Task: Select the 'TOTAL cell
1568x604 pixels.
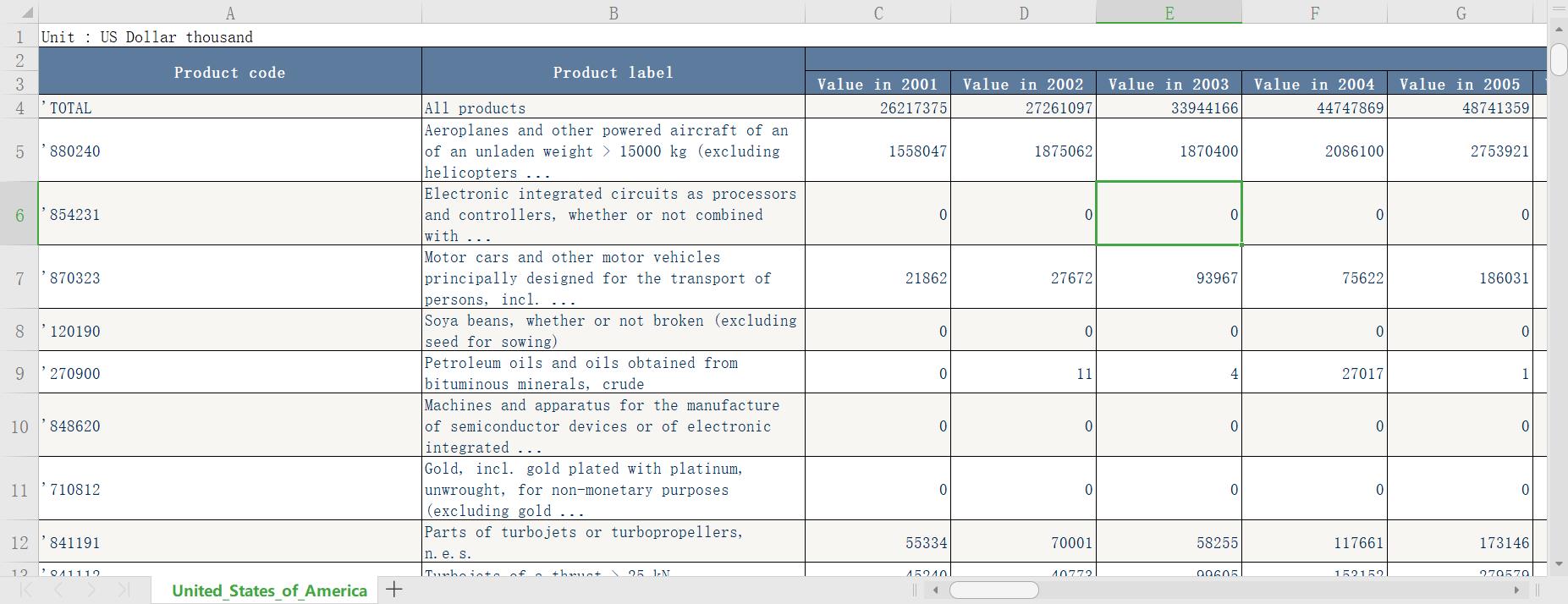Action: point(230,107)
